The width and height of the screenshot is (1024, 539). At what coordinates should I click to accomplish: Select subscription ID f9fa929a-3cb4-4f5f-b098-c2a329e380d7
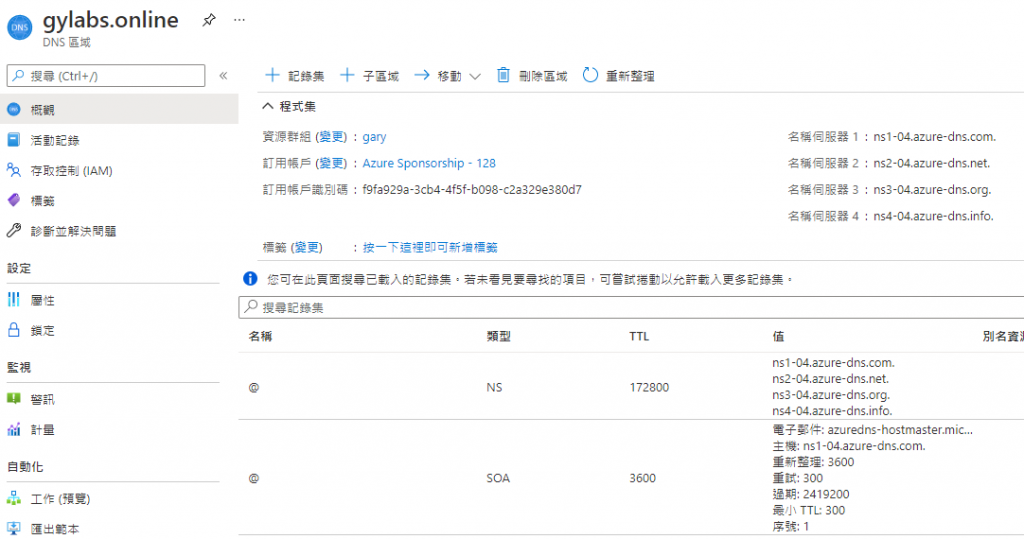tap(472, 189)
